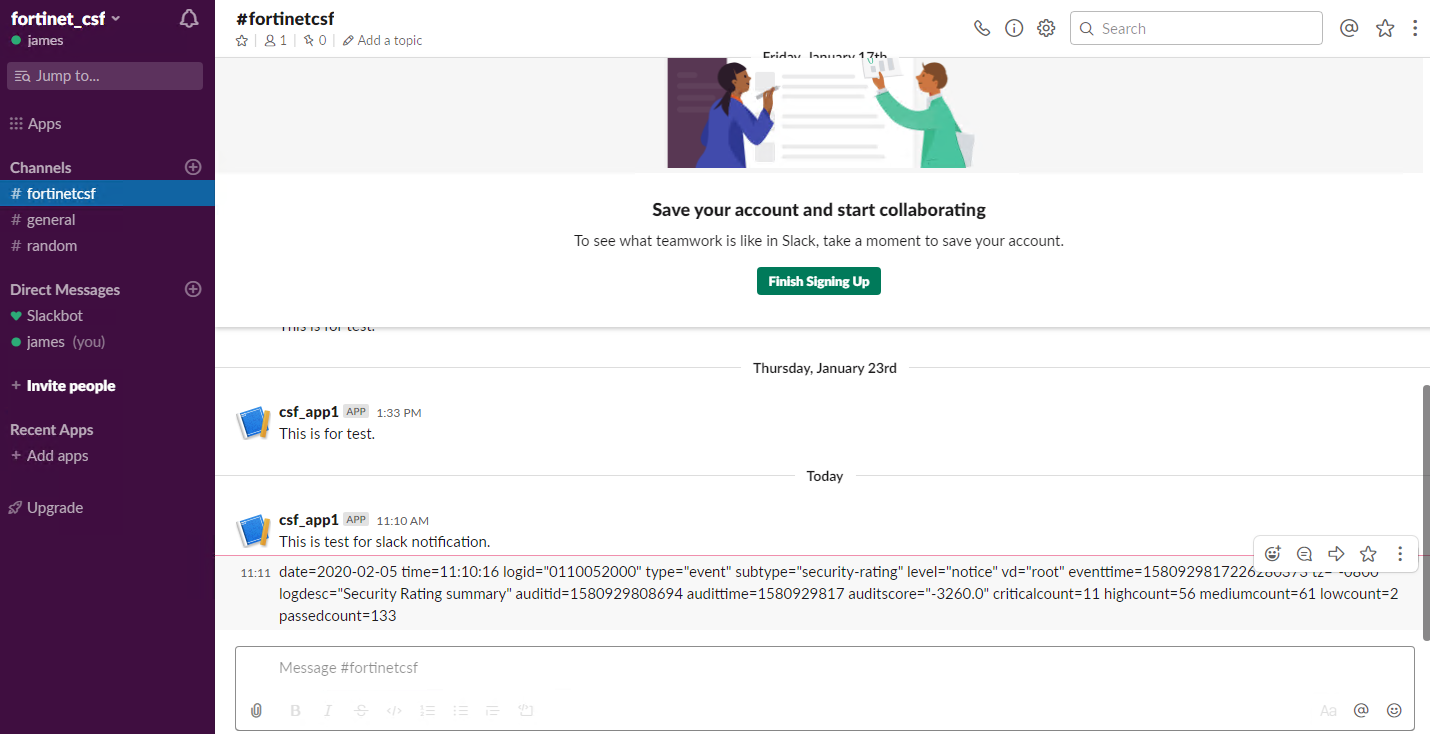Start a call with the phone icon
Screen dimensions: 1437x735
tap(982, 28)
